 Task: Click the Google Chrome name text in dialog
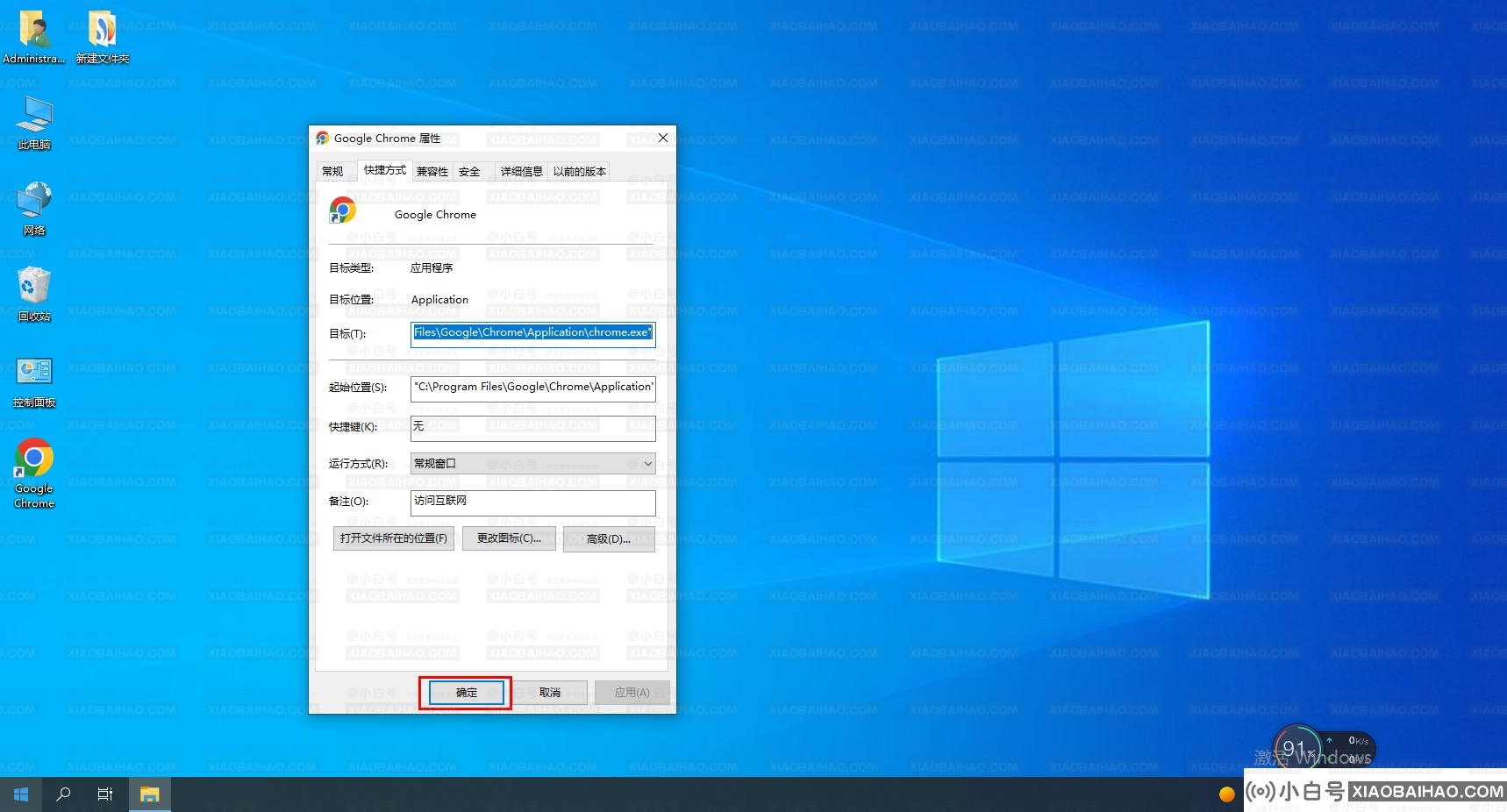tap(435, 215)
